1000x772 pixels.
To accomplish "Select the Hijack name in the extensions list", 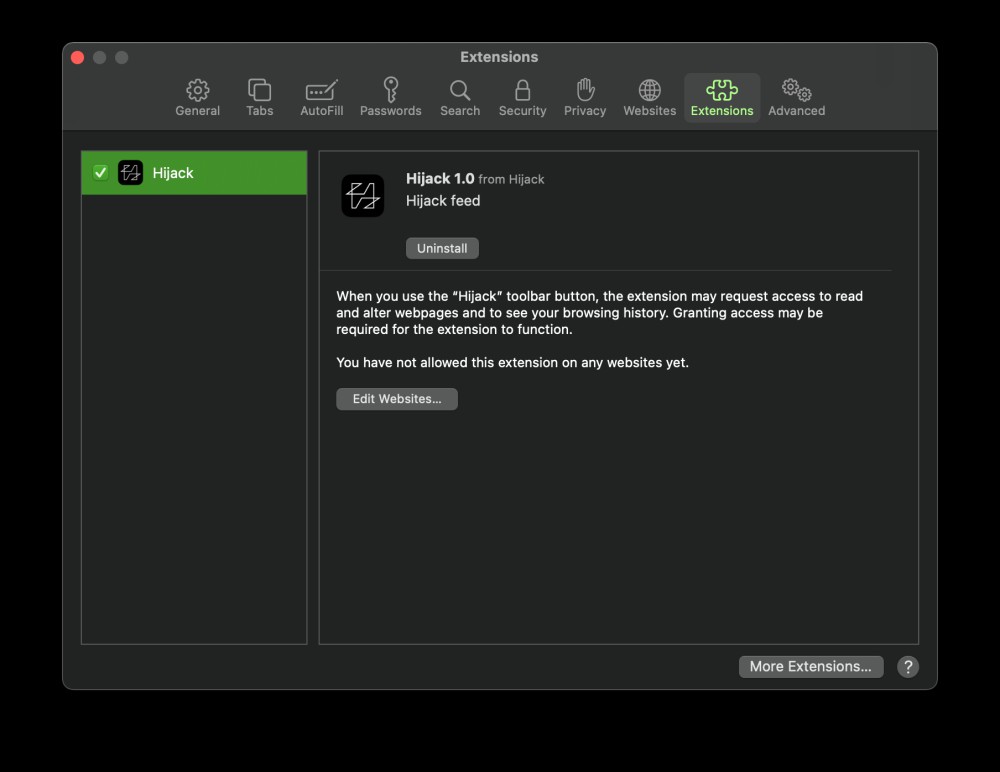I will click(x=173, y=173).
